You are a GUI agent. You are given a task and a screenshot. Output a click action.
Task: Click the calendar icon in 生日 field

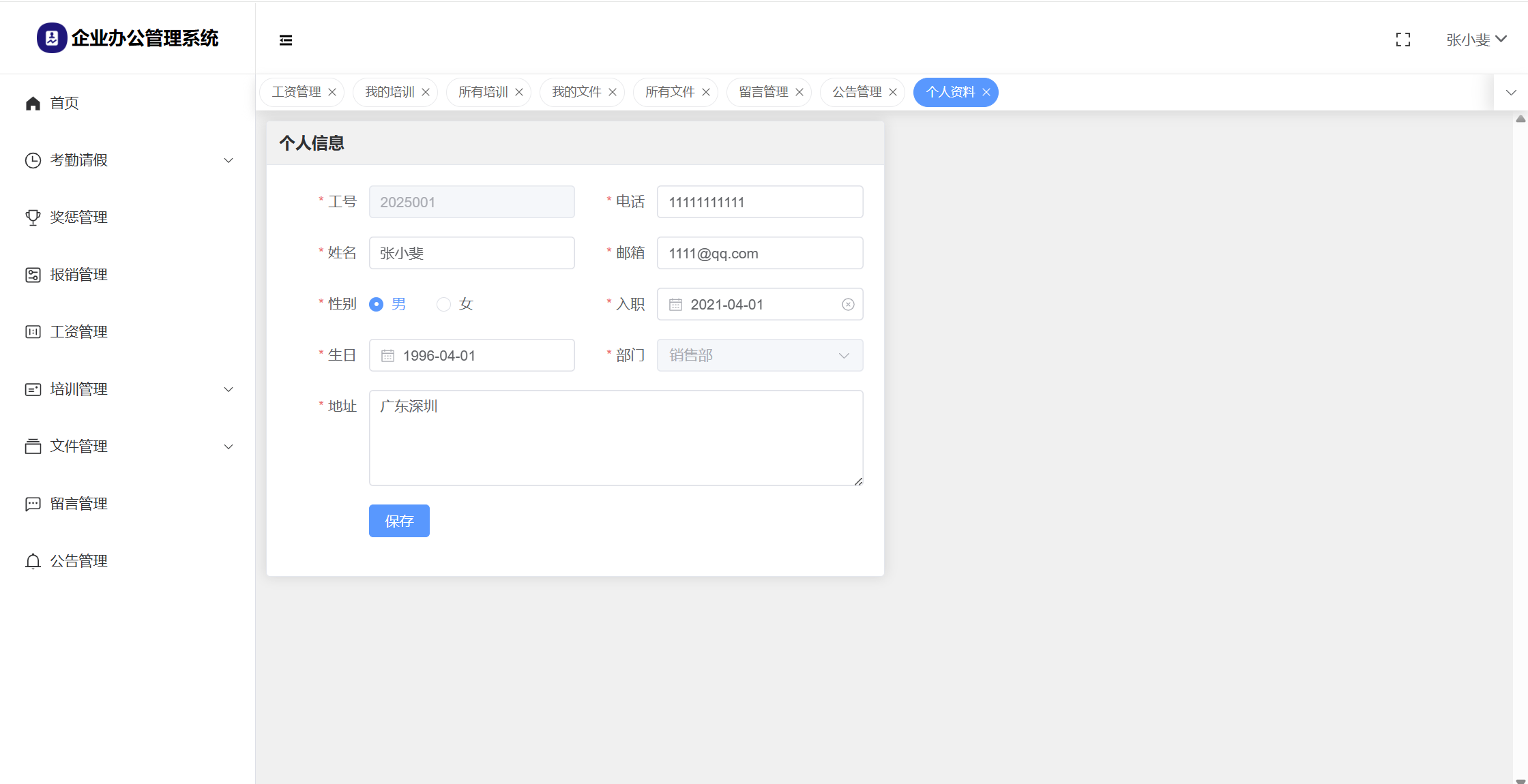pos(387,356)
